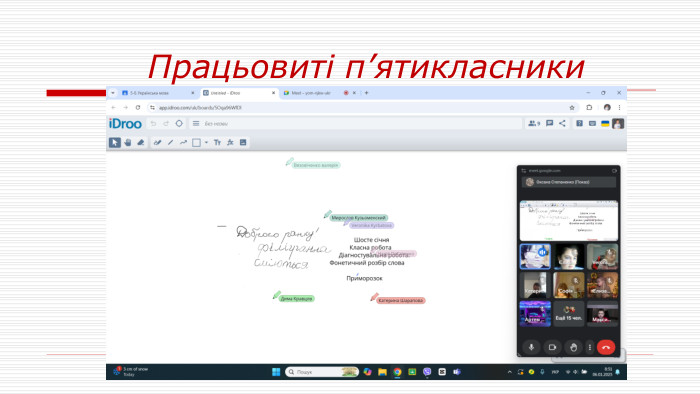Image resolution: width=700 pixels, height=394 pixels.
Task: Open the iDroo participants list
Action: point(534,124)
